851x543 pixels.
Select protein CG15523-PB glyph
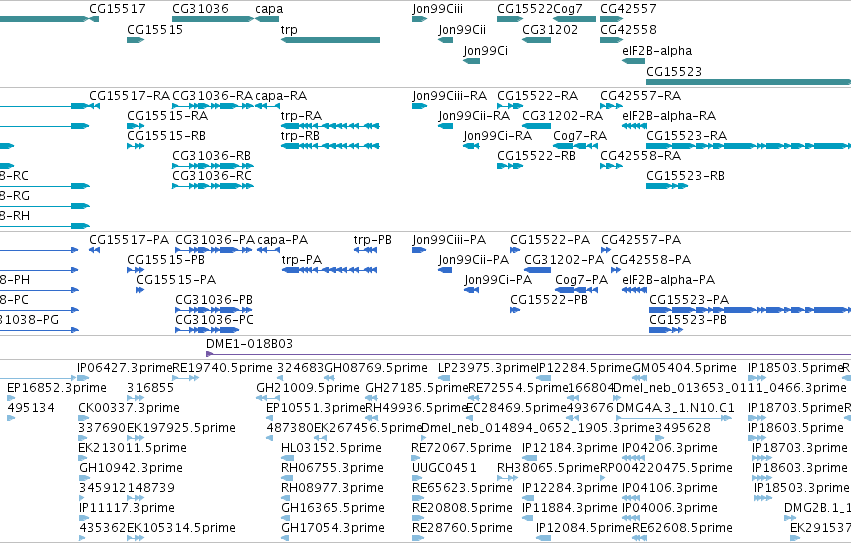[x=666, y=330]
